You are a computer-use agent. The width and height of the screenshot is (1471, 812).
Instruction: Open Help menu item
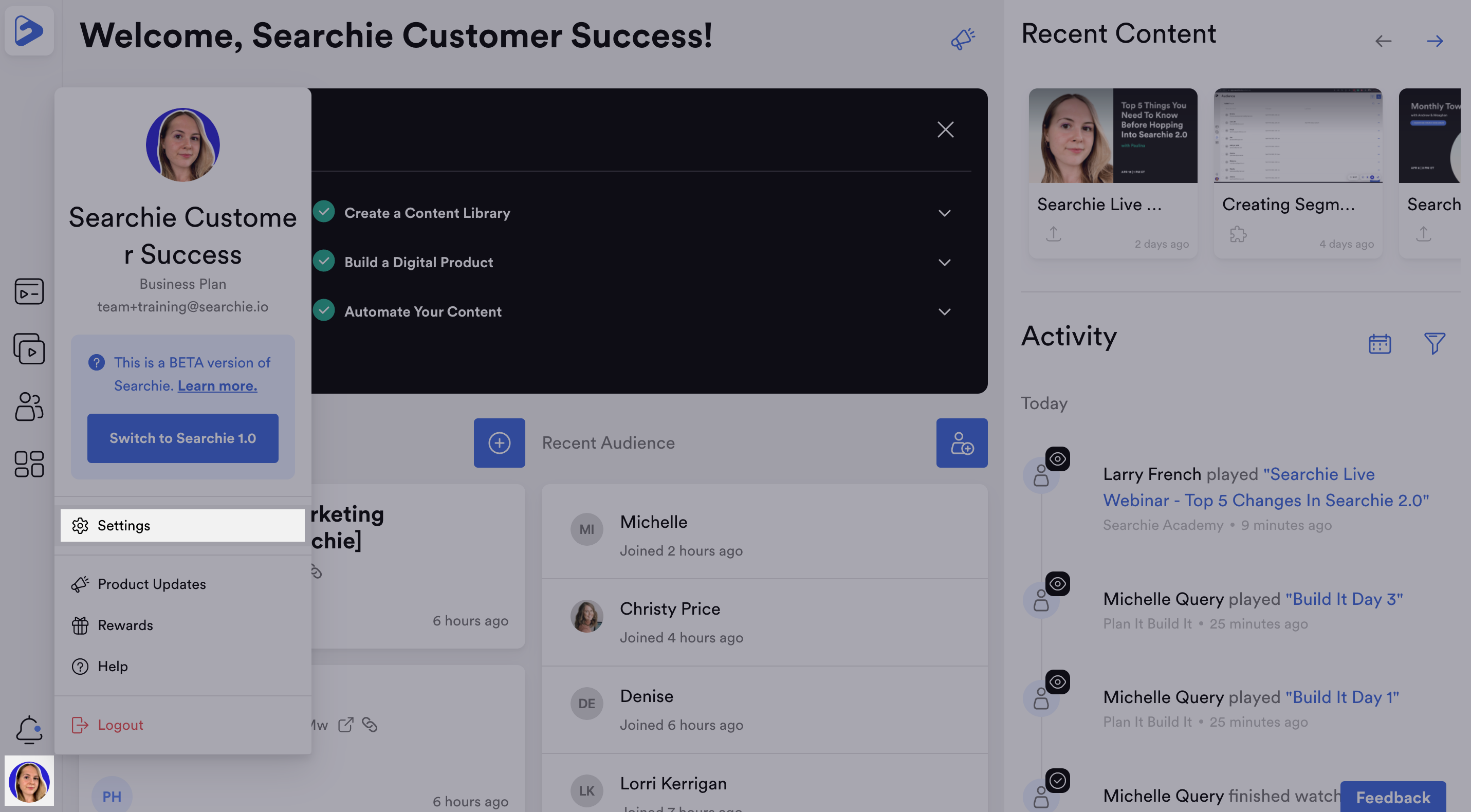click(x=183, y=667)
